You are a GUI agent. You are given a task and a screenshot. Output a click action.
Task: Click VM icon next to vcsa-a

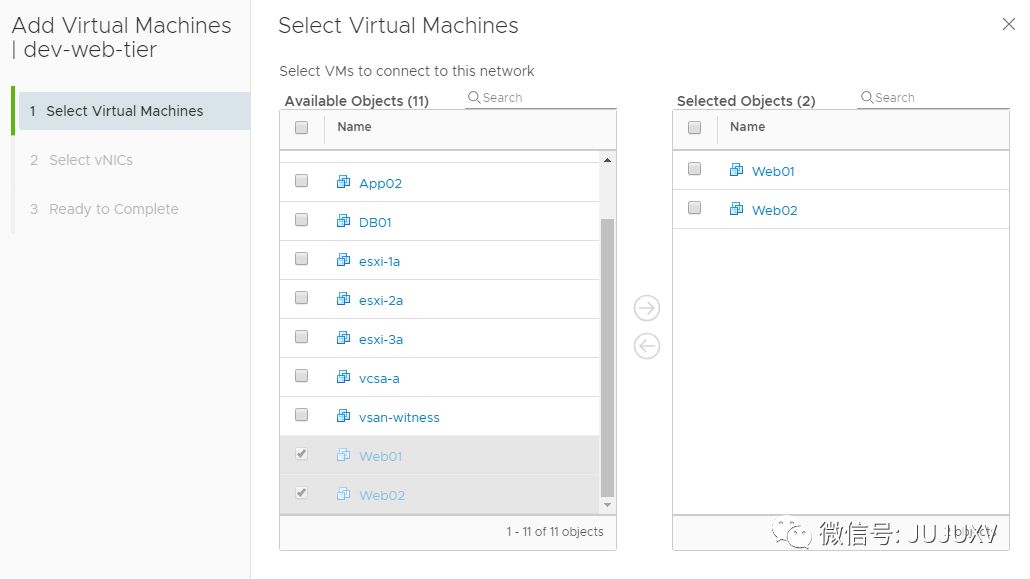344,377
